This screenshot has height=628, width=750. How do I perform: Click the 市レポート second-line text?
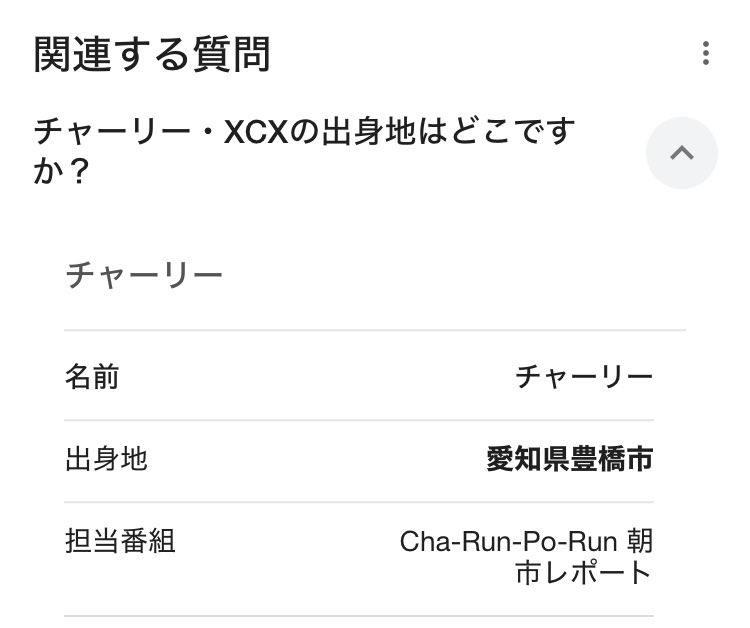[x=584, y=573]
